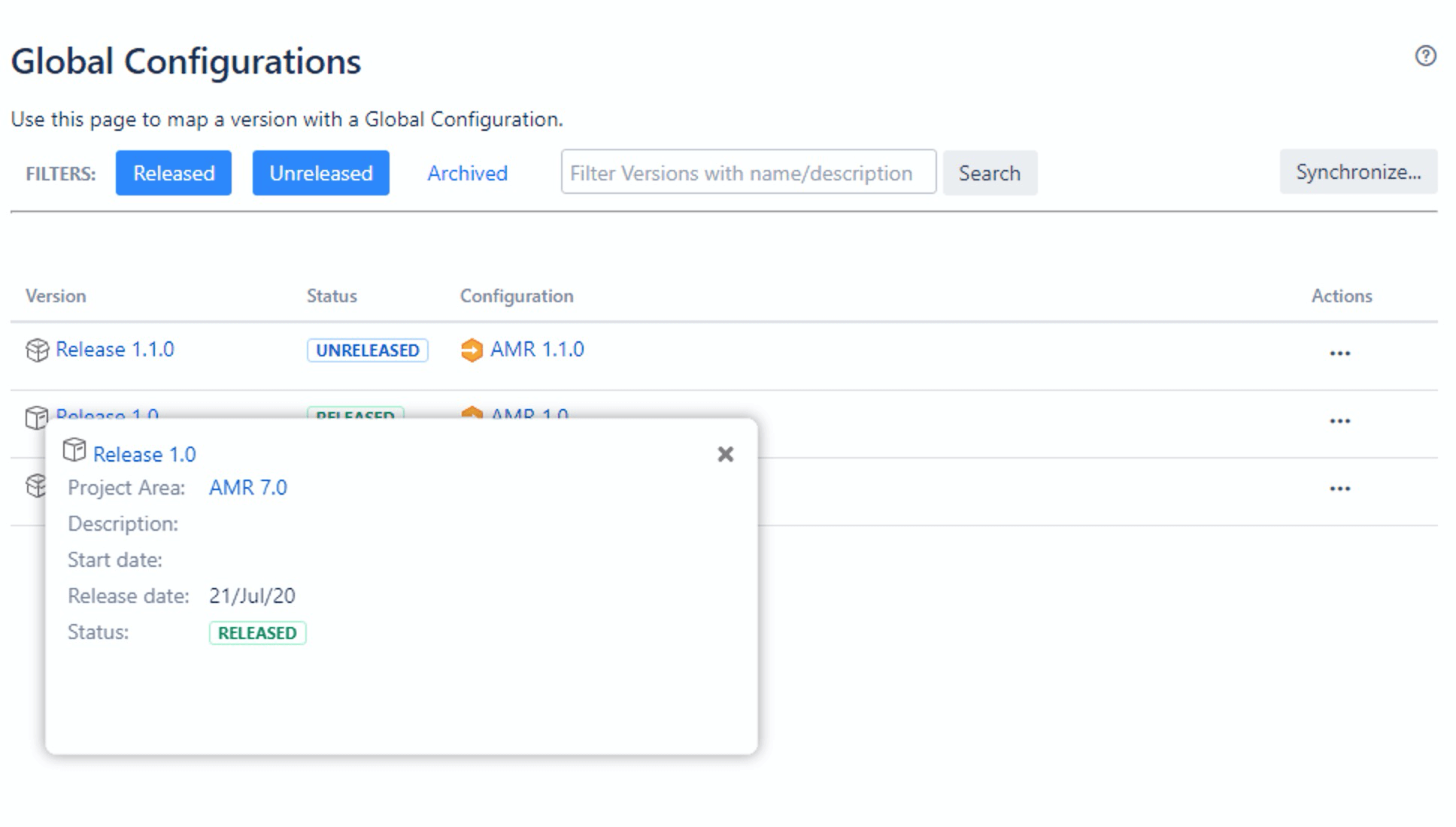Click the orange configuration icon for AMR 1.1.0

(472, 350)
